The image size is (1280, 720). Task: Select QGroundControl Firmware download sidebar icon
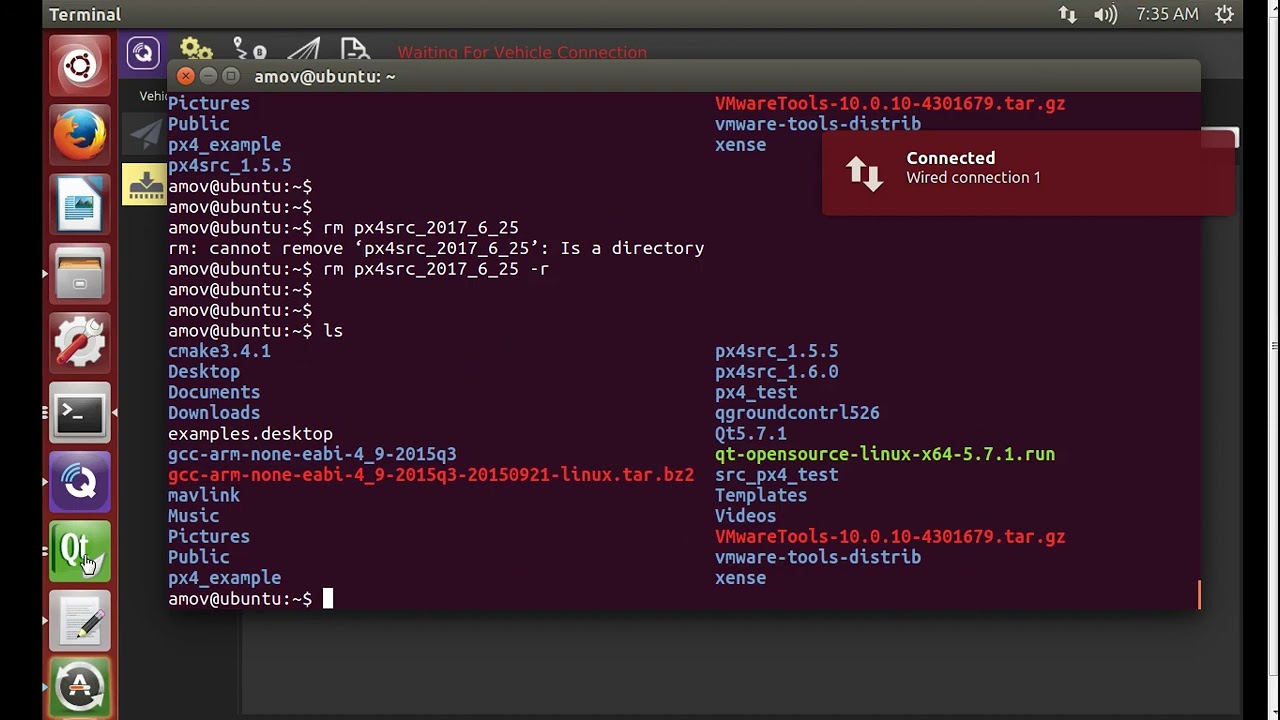click(145, 185)
